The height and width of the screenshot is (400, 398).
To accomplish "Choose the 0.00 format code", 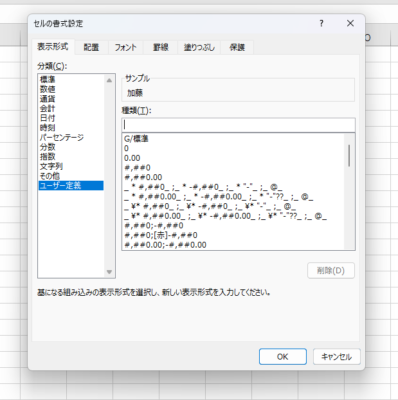I will coord(234,158).
